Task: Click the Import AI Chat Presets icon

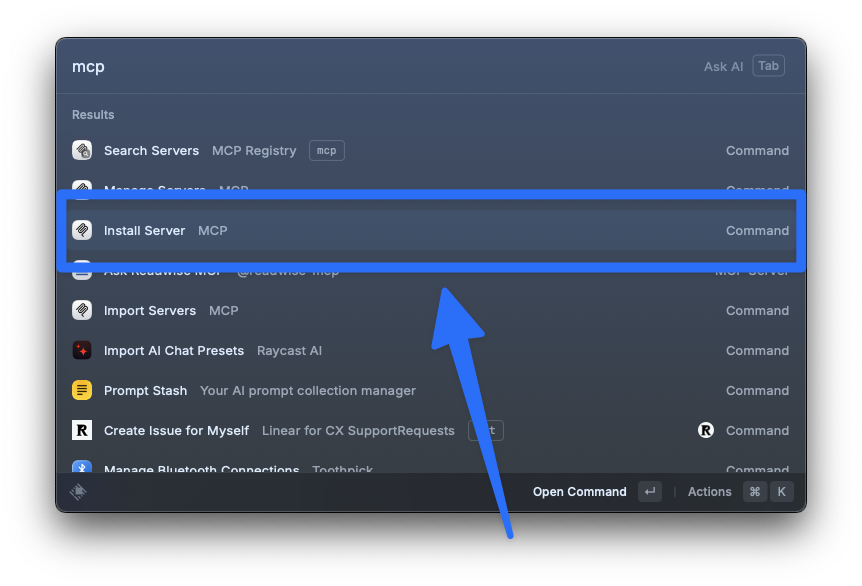Action: pos(82,350)
